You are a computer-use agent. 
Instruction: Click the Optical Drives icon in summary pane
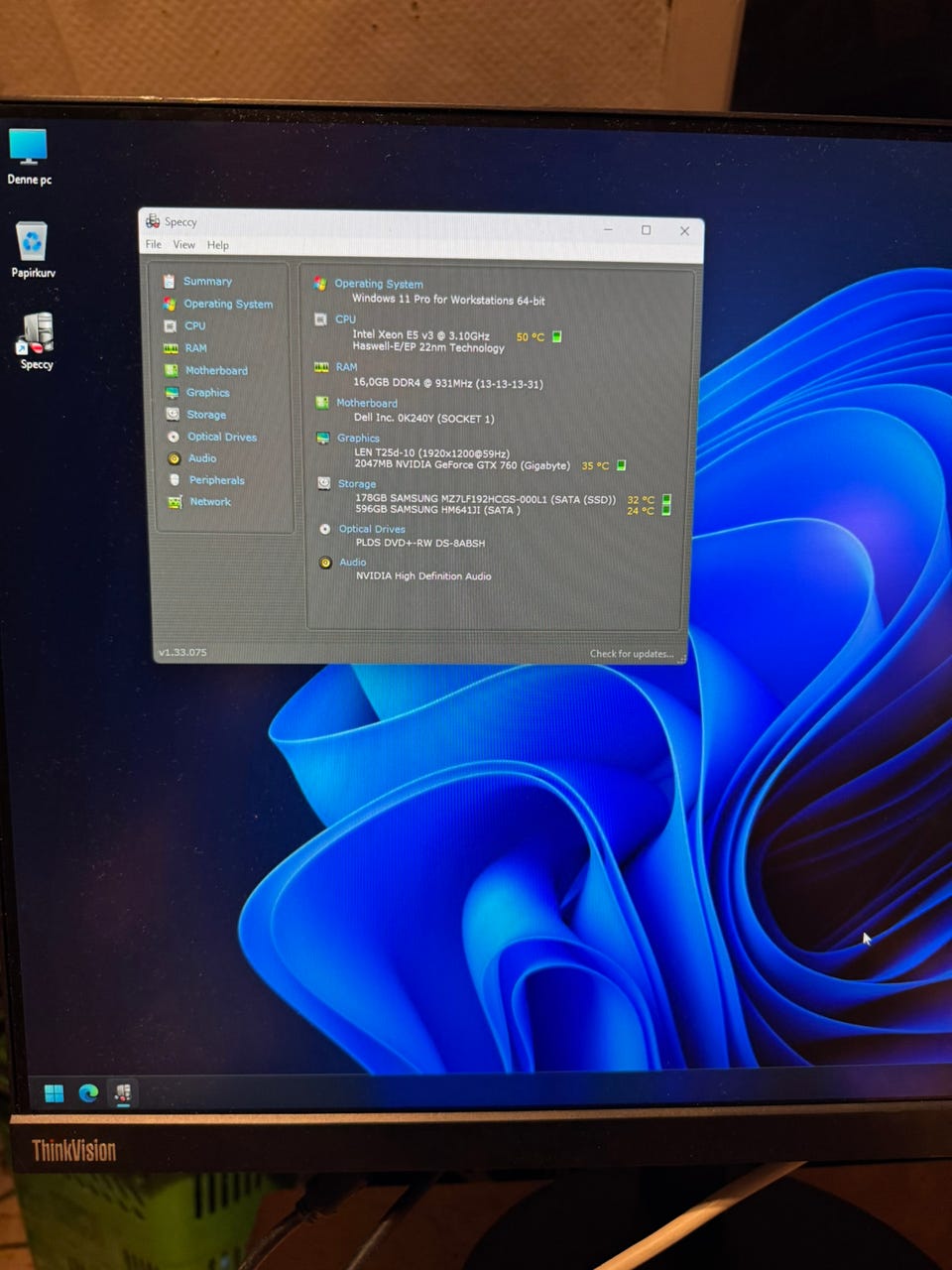click(324, 529)
